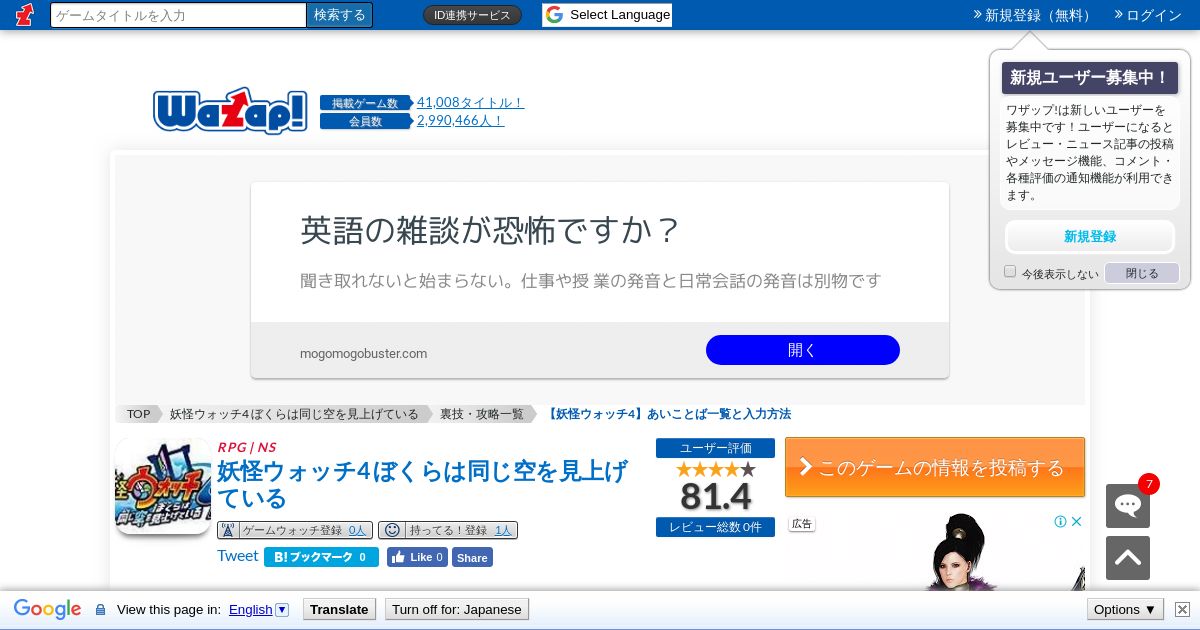Open the chat messages icon
Screen dimensions: 1200x630
coord(1128,506)
